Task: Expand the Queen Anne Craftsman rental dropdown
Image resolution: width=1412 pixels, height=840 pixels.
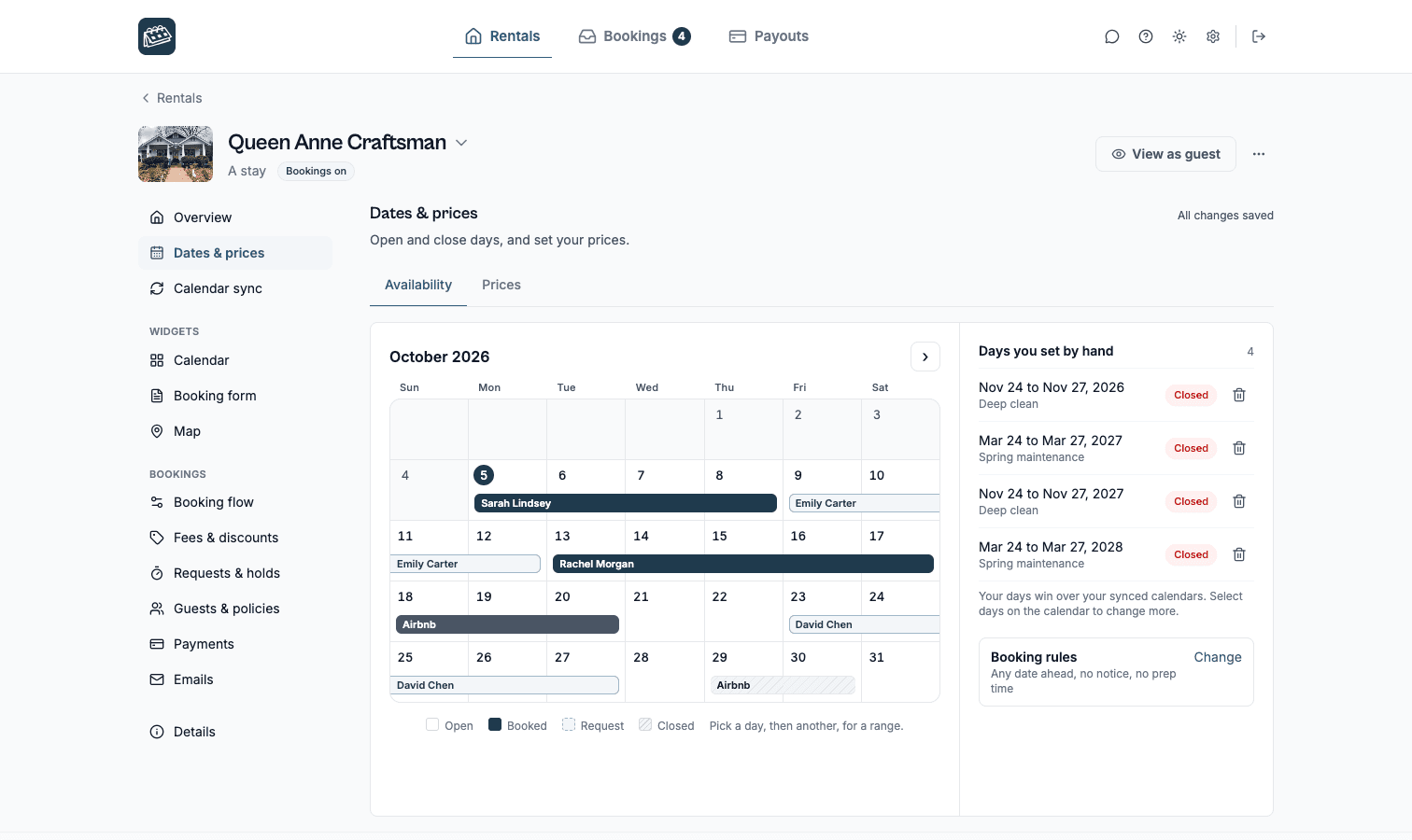Action: point(461,143)
